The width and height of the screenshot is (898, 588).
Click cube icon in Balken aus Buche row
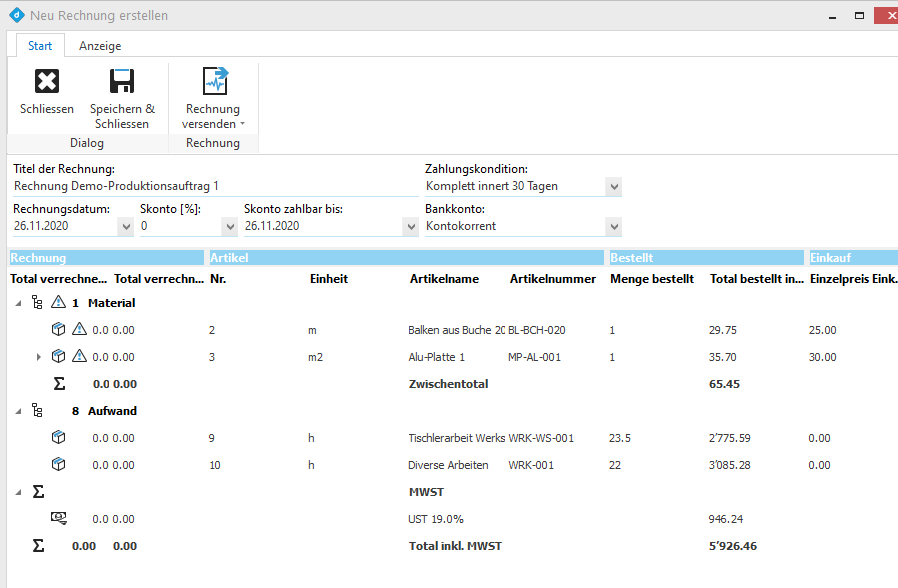59,329
